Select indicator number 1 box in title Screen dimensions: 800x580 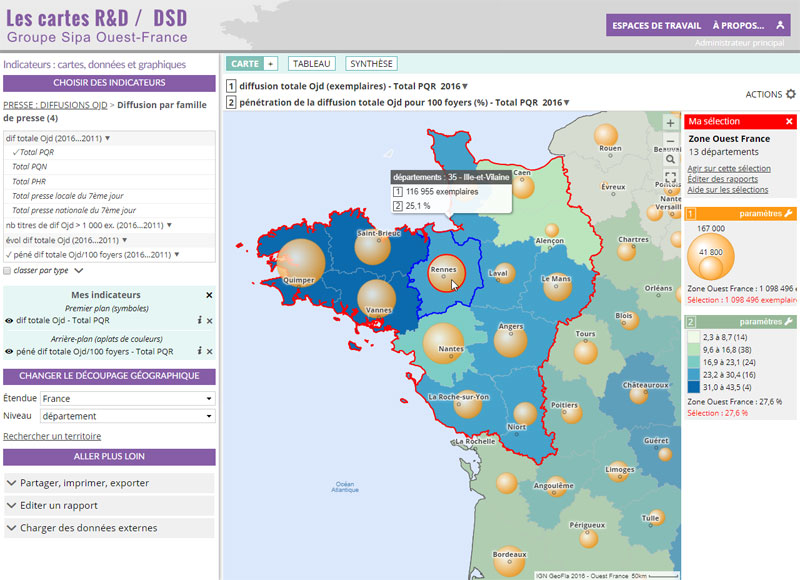point(231,86)
